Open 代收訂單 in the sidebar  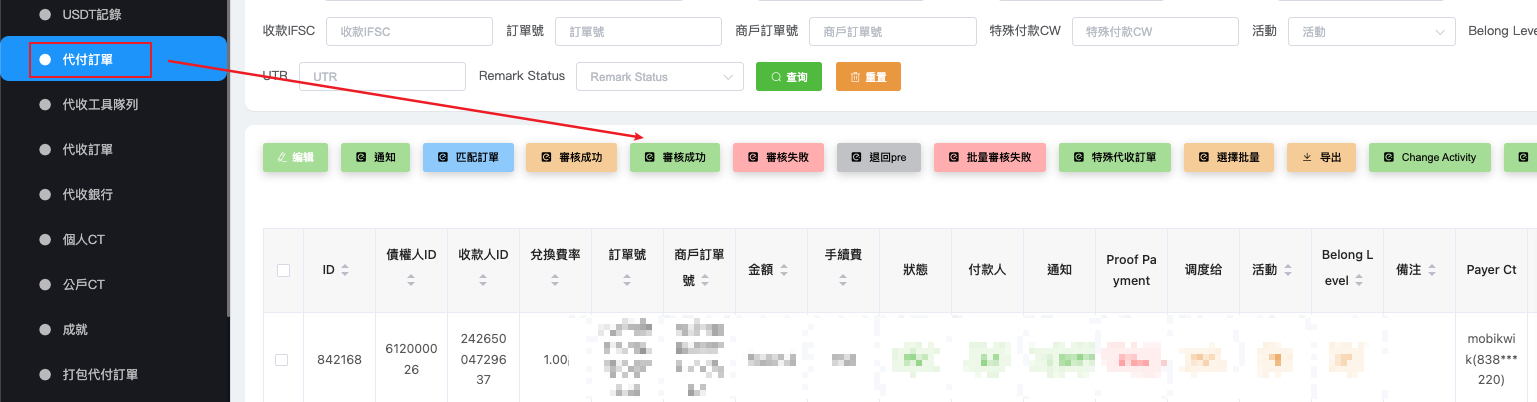coord(87,150)
